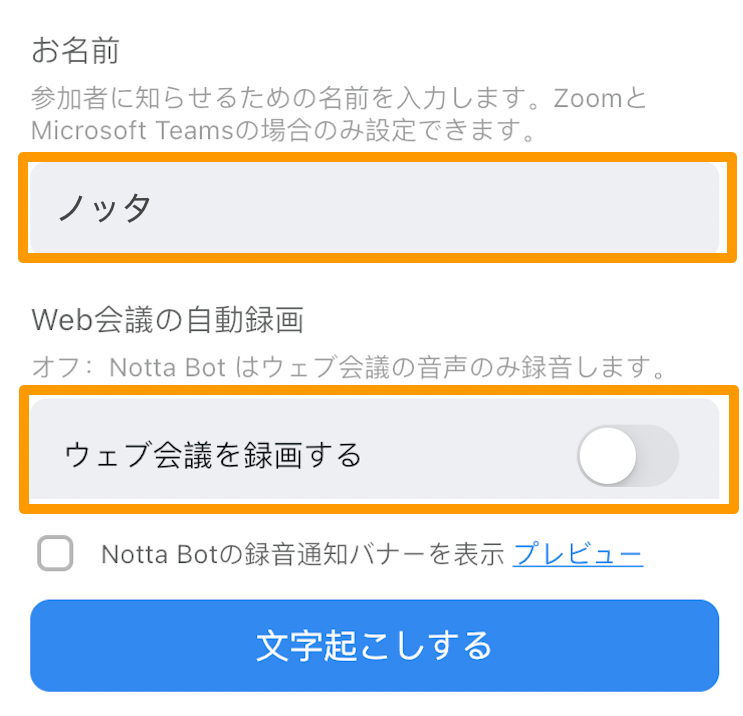Tick the square box beside Notta Bot banner
743x716 pixels.
(55, 553)
